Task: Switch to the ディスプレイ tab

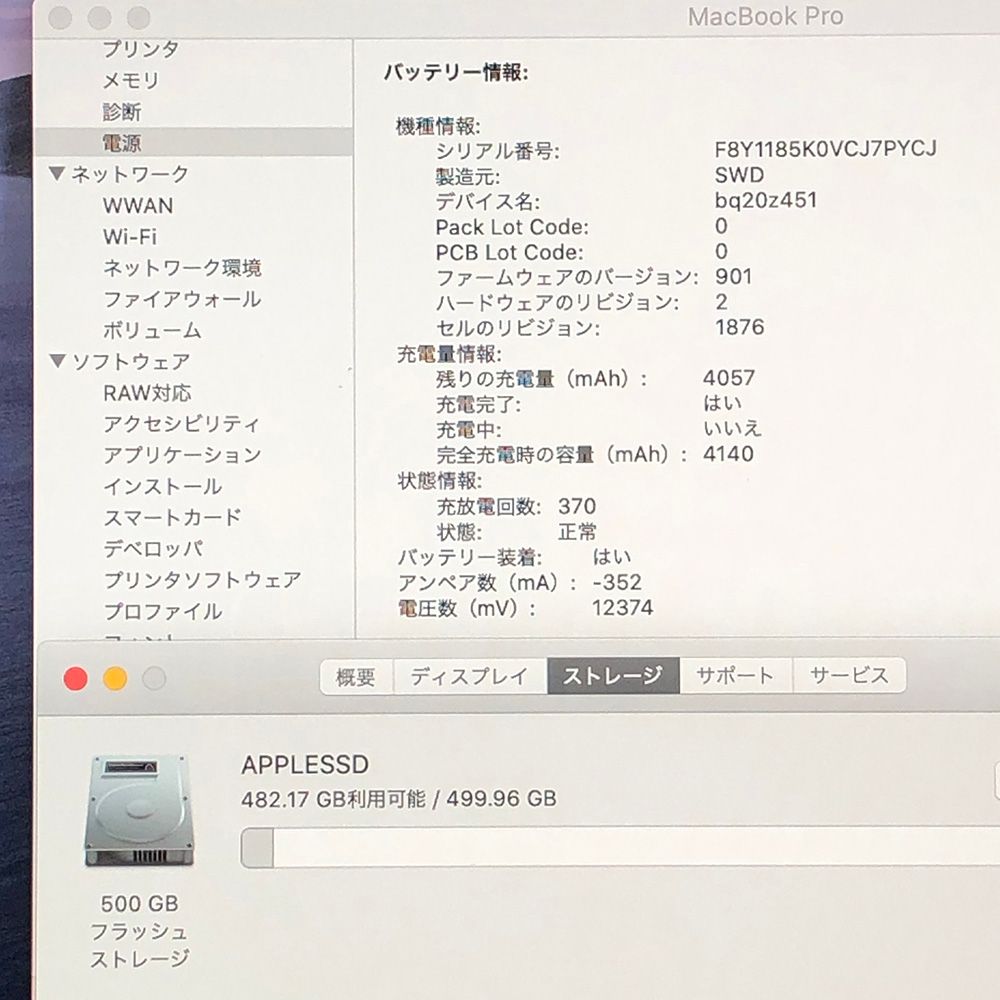Action: [469, 676]
